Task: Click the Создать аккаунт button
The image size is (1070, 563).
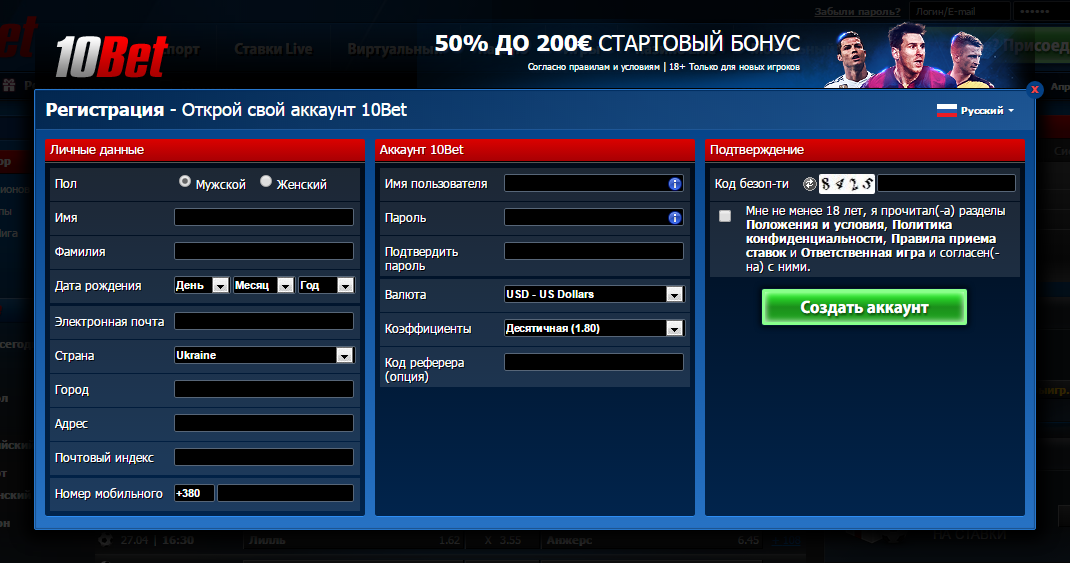Action: pyautogui.click(x=864, y=307)
